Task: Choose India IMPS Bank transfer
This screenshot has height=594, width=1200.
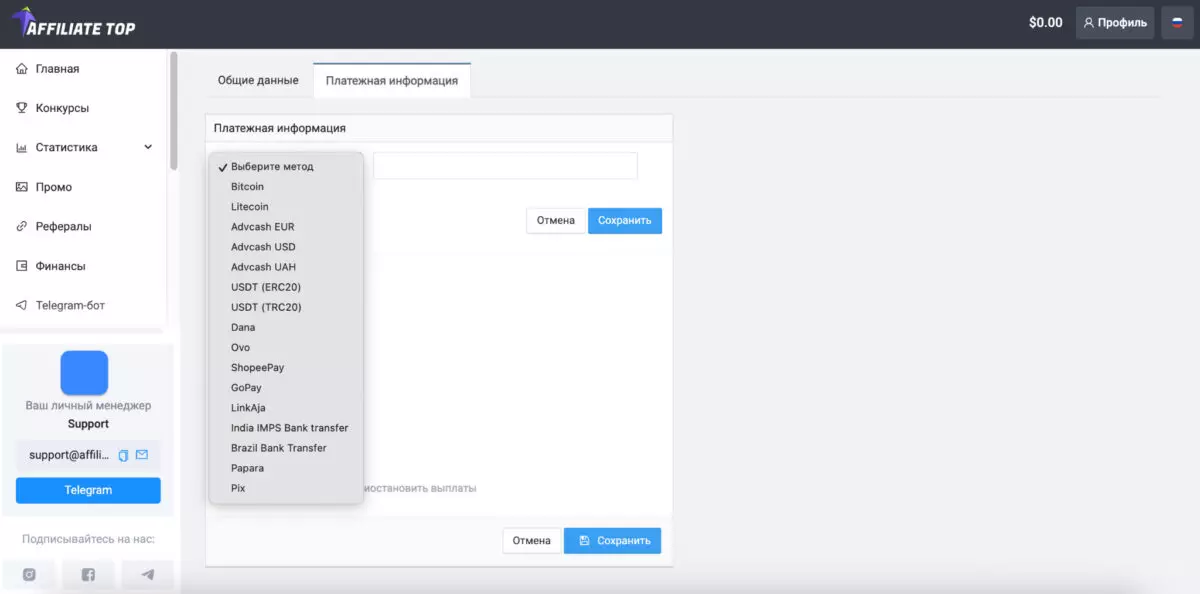Action: 285,428
